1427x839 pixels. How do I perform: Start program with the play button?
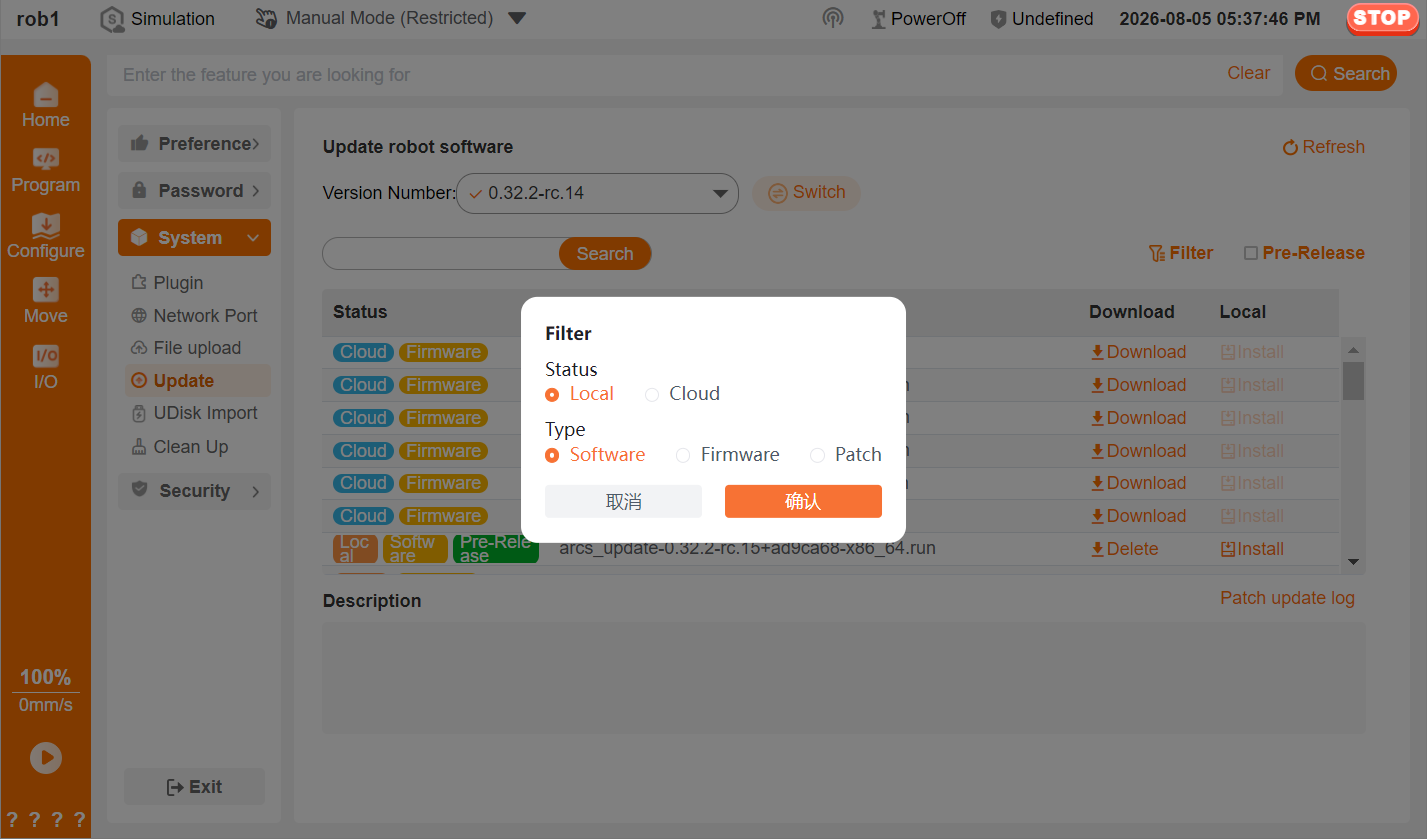click(46, 758)
